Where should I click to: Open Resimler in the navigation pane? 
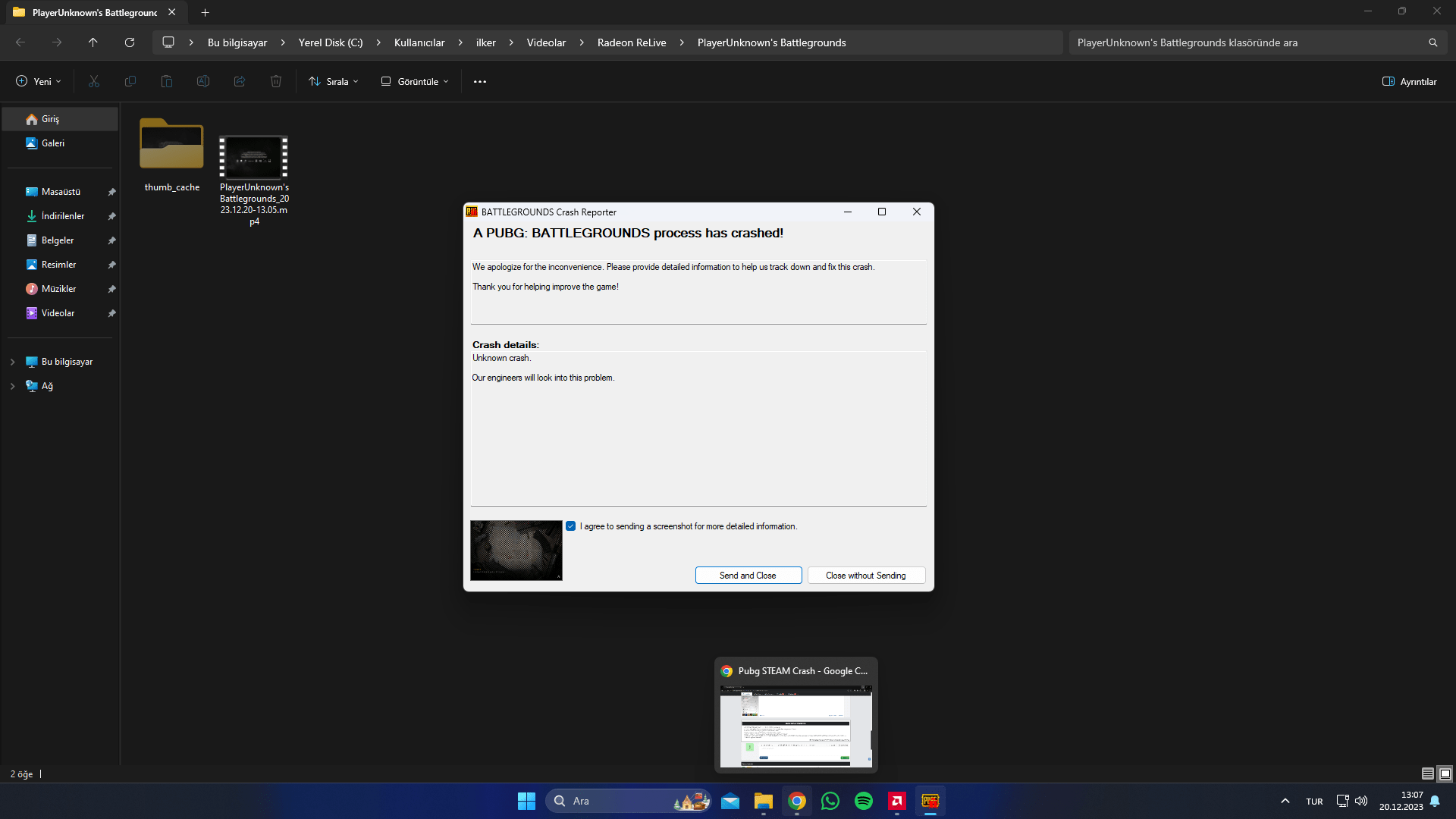(61, 265)
